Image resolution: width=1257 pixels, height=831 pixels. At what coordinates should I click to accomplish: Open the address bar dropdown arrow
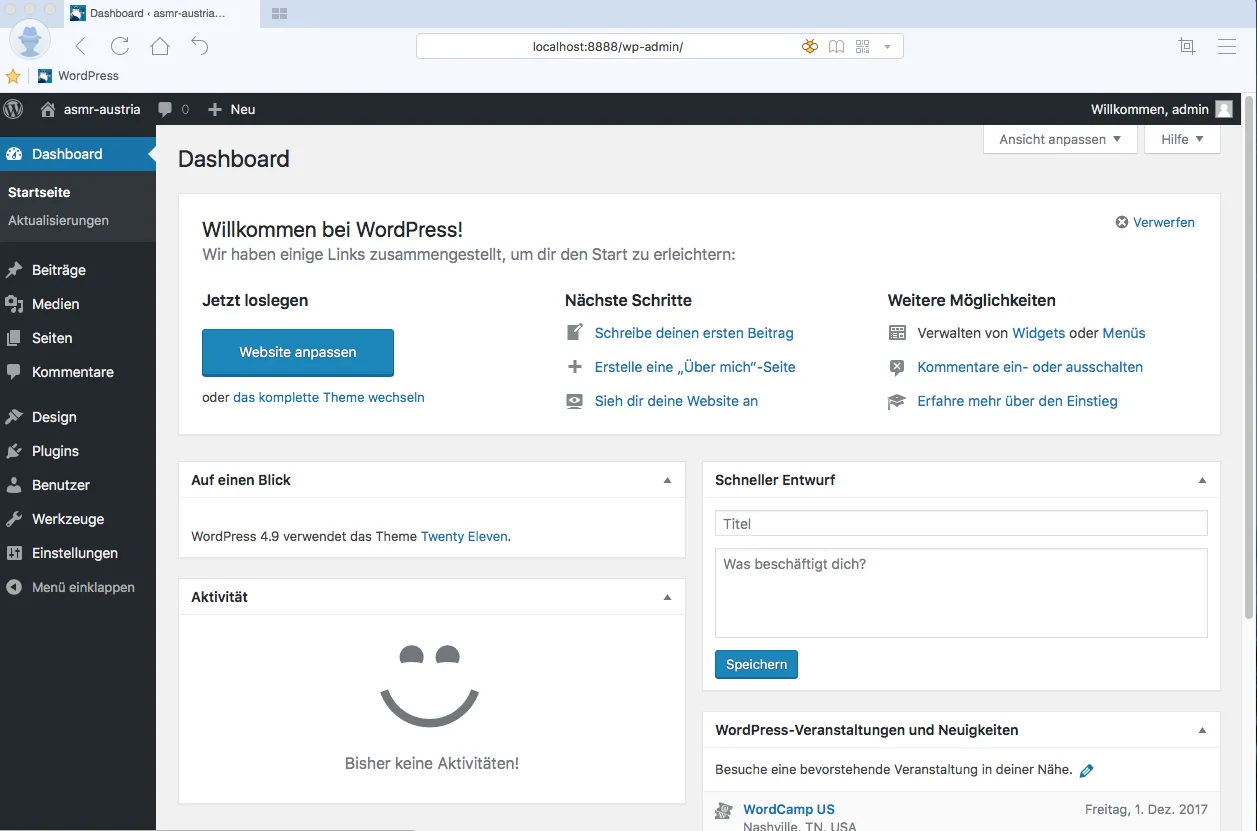click(x=887, y=47)
